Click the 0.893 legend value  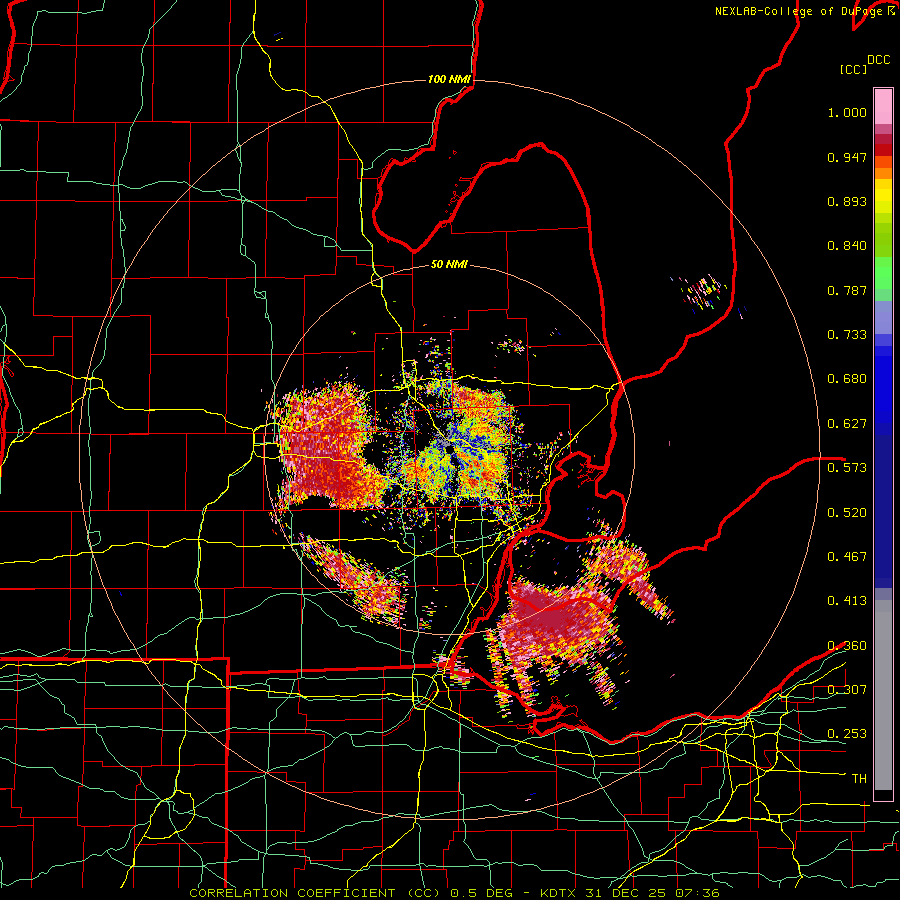coord(847,201)
